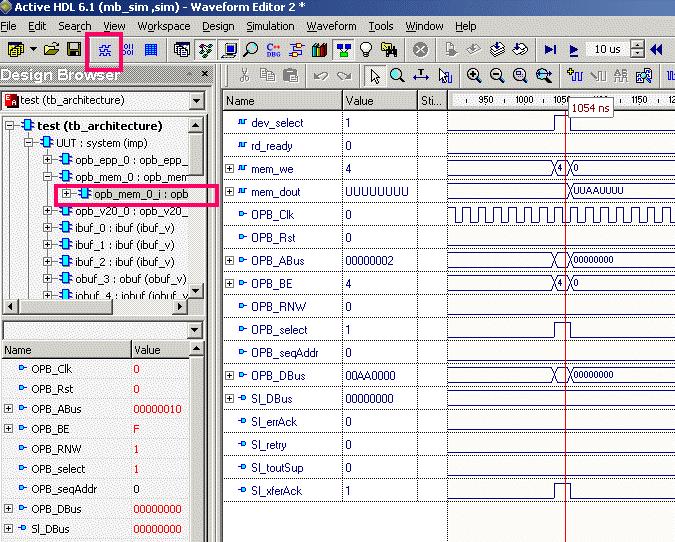Click the copy icon in the waveform toolbar
675x542 pixels.
(x=267, y=75)
